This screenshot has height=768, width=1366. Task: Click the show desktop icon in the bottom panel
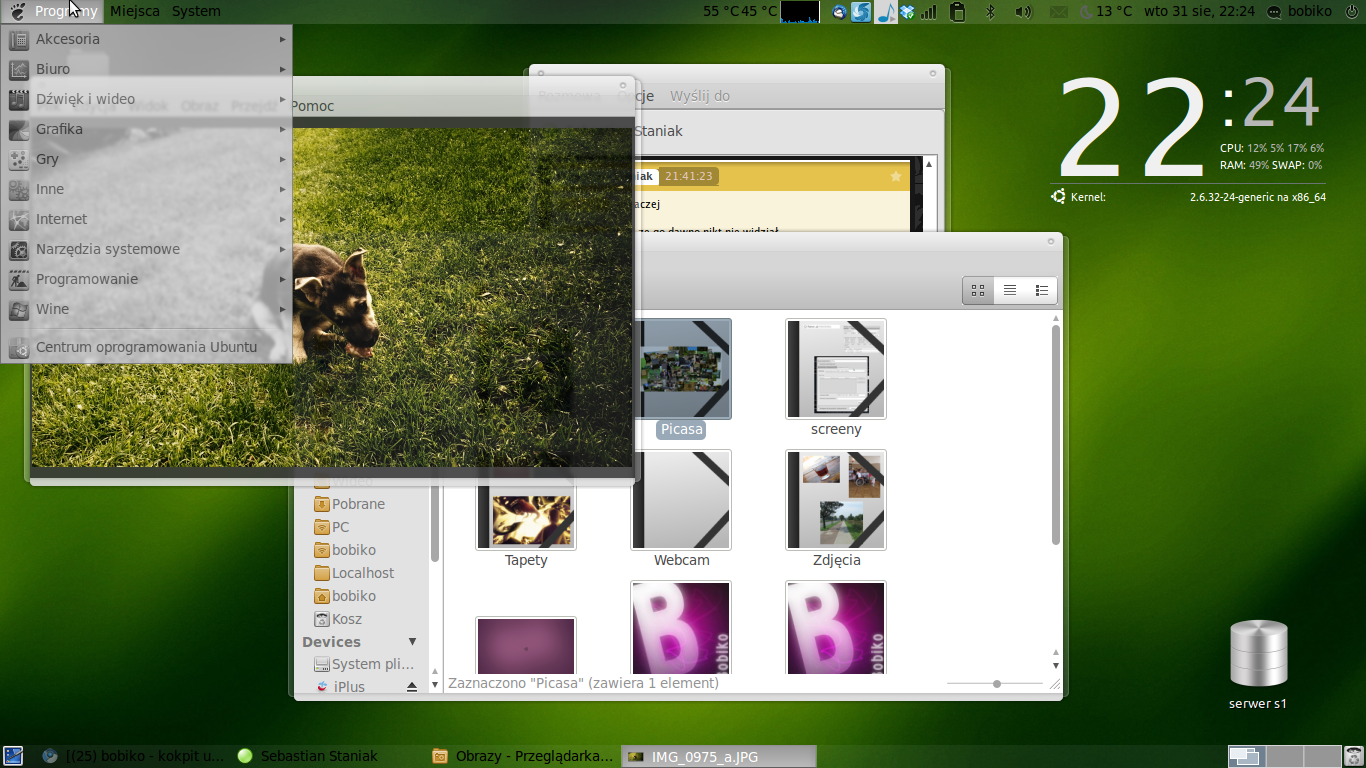pos(13,756)
